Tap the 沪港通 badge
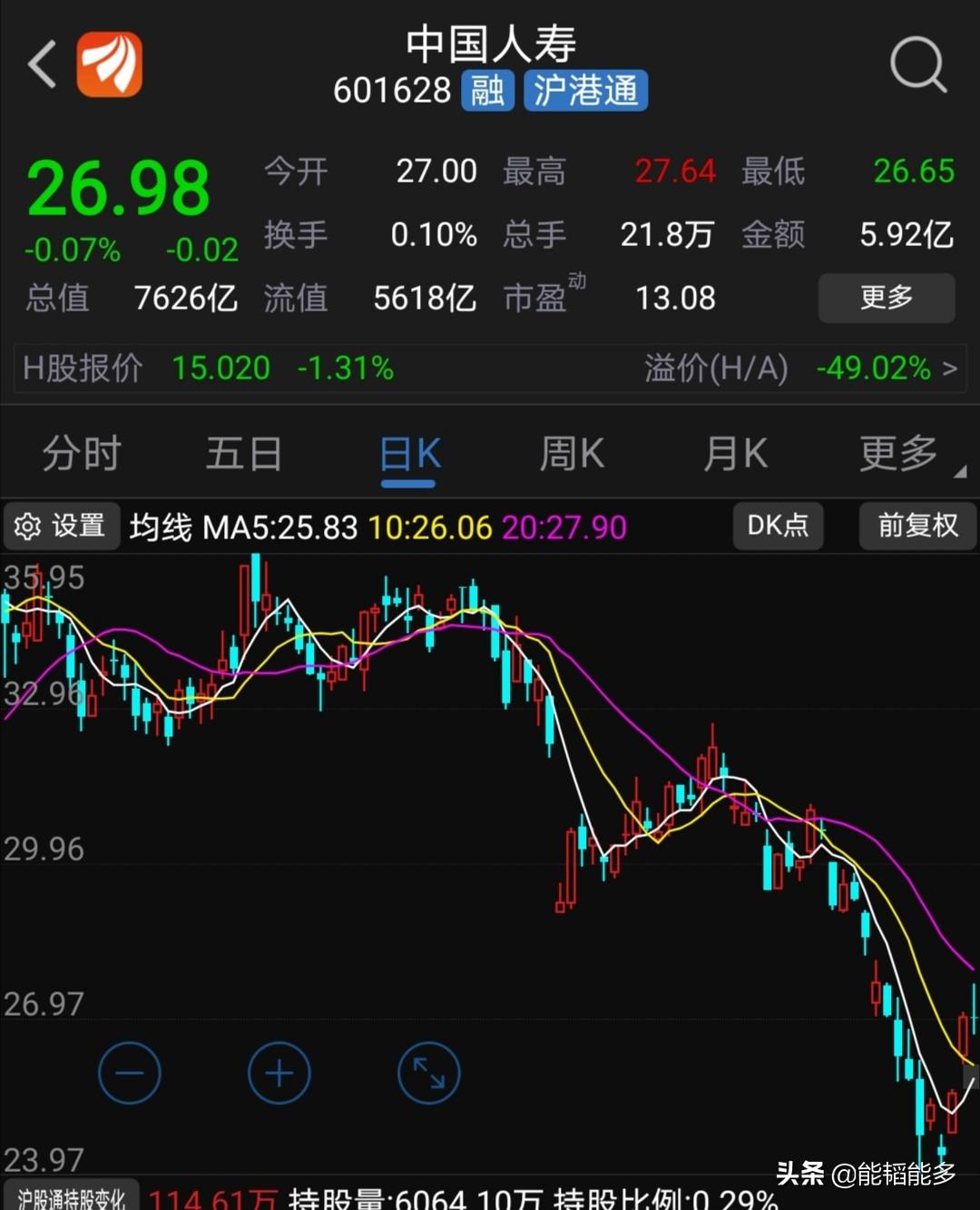The height and width of the screenshot is (1210, 980). [585, 90]
